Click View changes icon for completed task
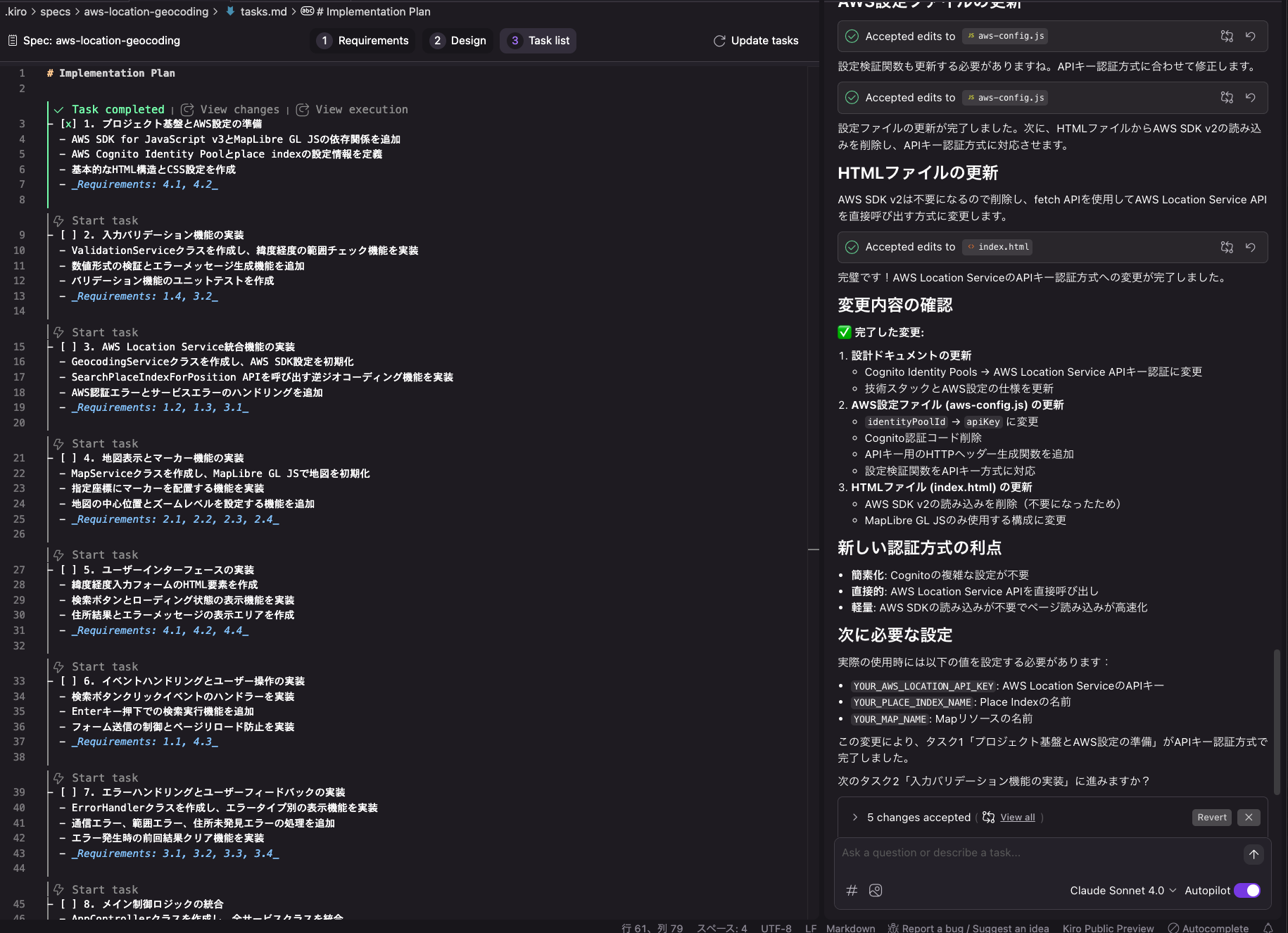The image size is (1288, 933). [187, 110]
